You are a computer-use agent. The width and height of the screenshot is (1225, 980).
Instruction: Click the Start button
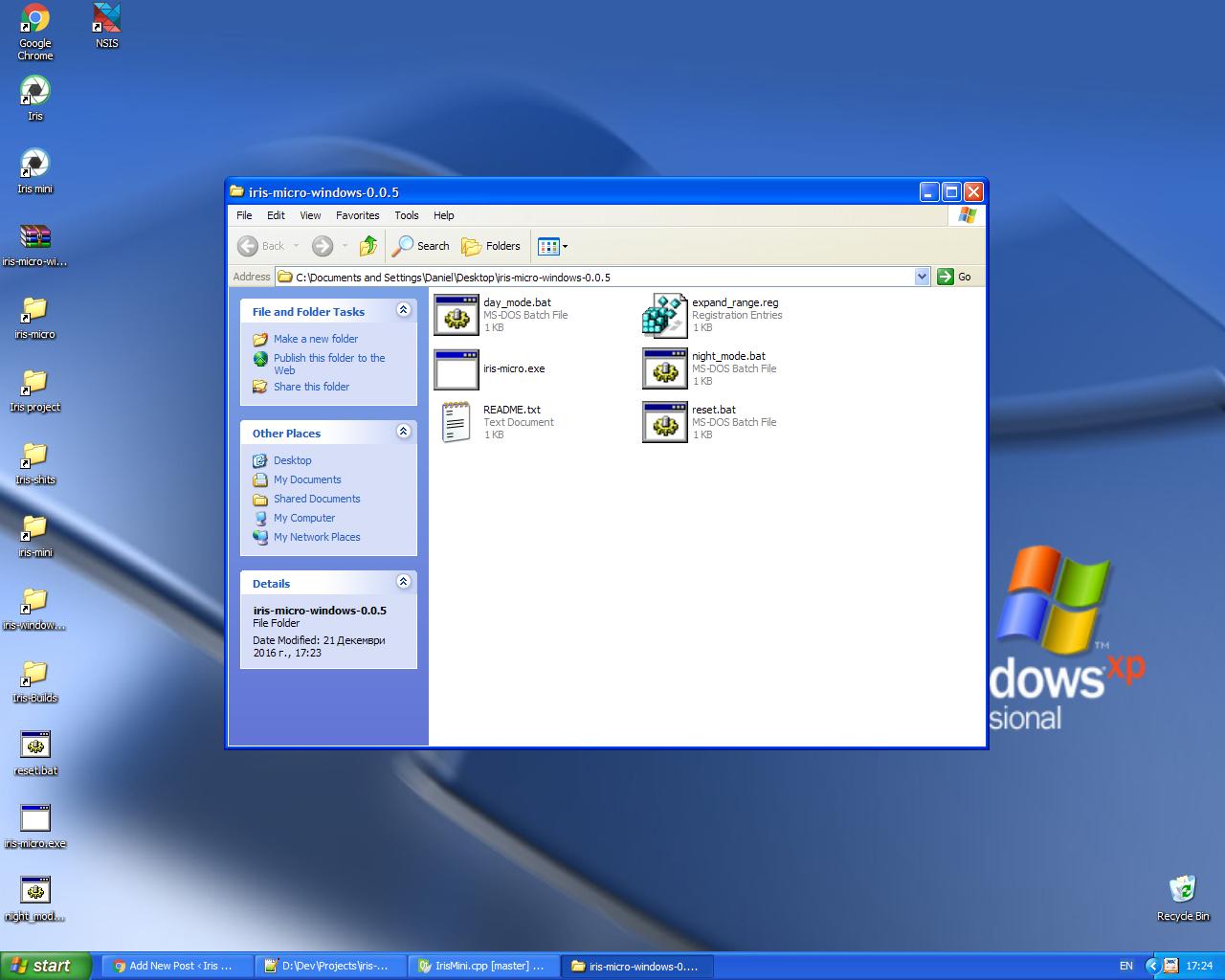point(46,966)
